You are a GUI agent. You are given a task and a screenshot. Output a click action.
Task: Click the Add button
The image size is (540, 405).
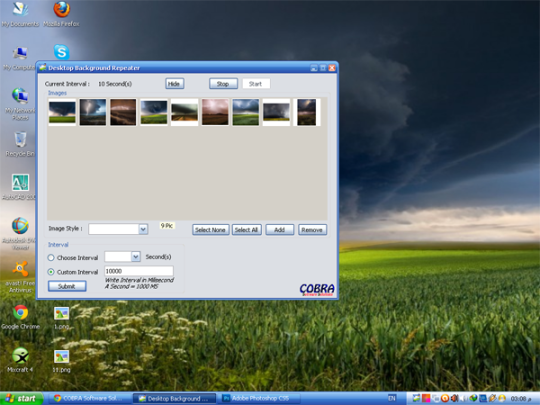point(279,230)
